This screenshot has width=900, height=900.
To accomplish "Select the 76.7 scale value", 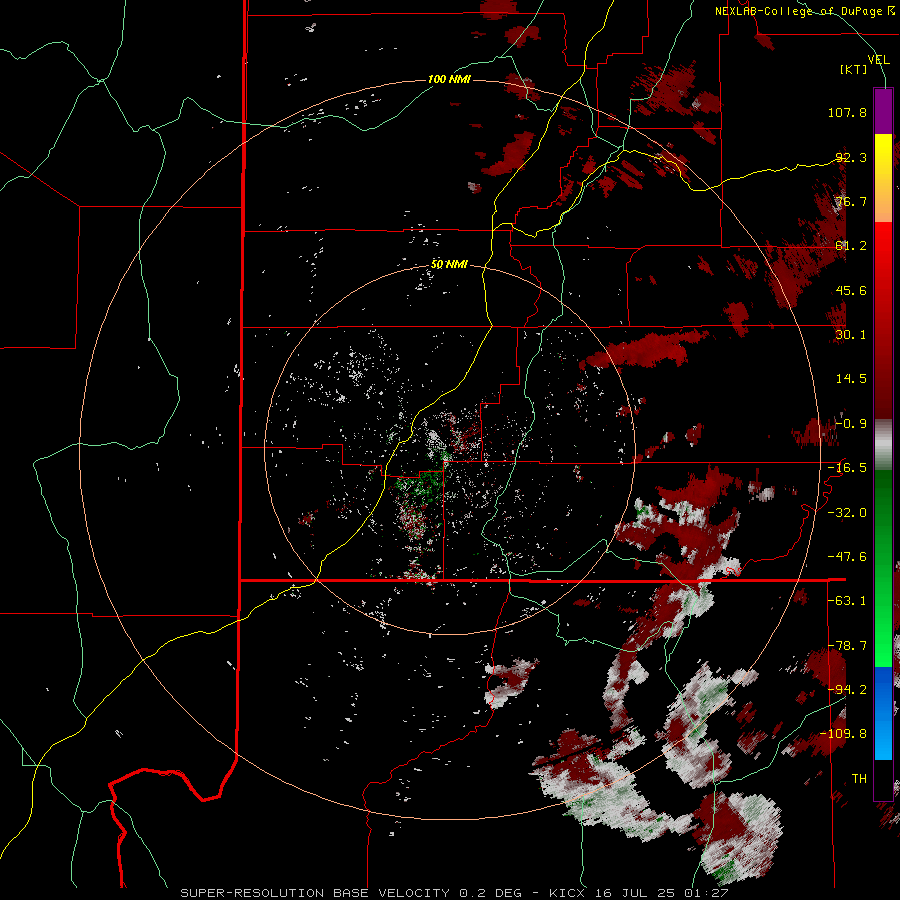I will pyautogui.click(x=851, y=201).
